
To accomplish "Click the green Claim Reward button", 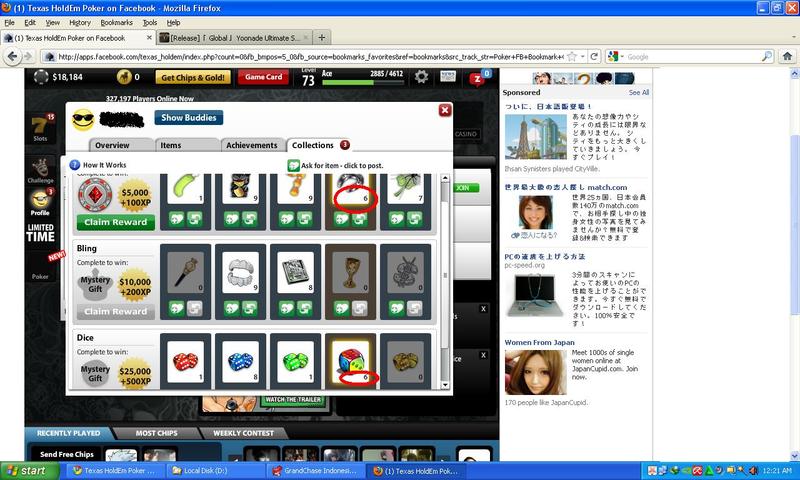I will point(116,222).
